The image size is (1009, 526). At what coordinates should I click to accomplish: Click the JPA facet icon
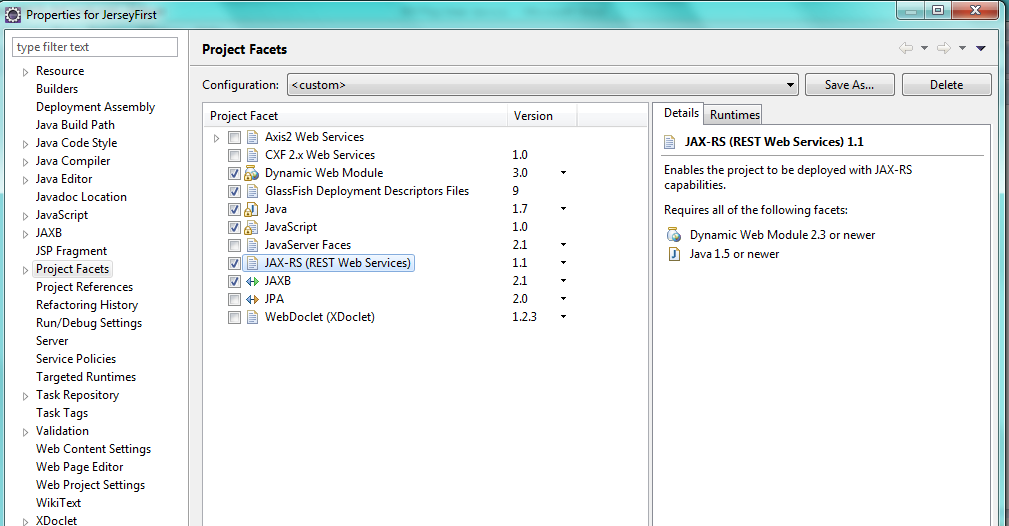[252, 299]
